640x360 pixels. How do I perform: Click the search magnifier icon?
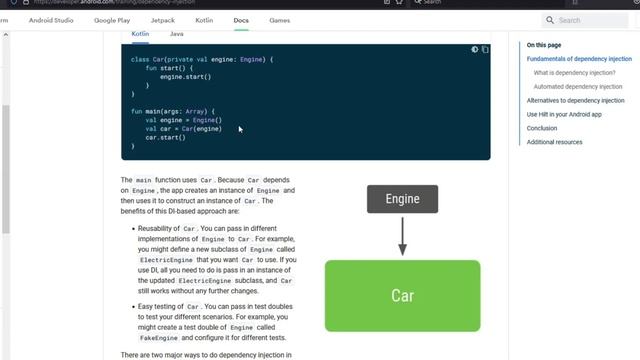(550, 20)
